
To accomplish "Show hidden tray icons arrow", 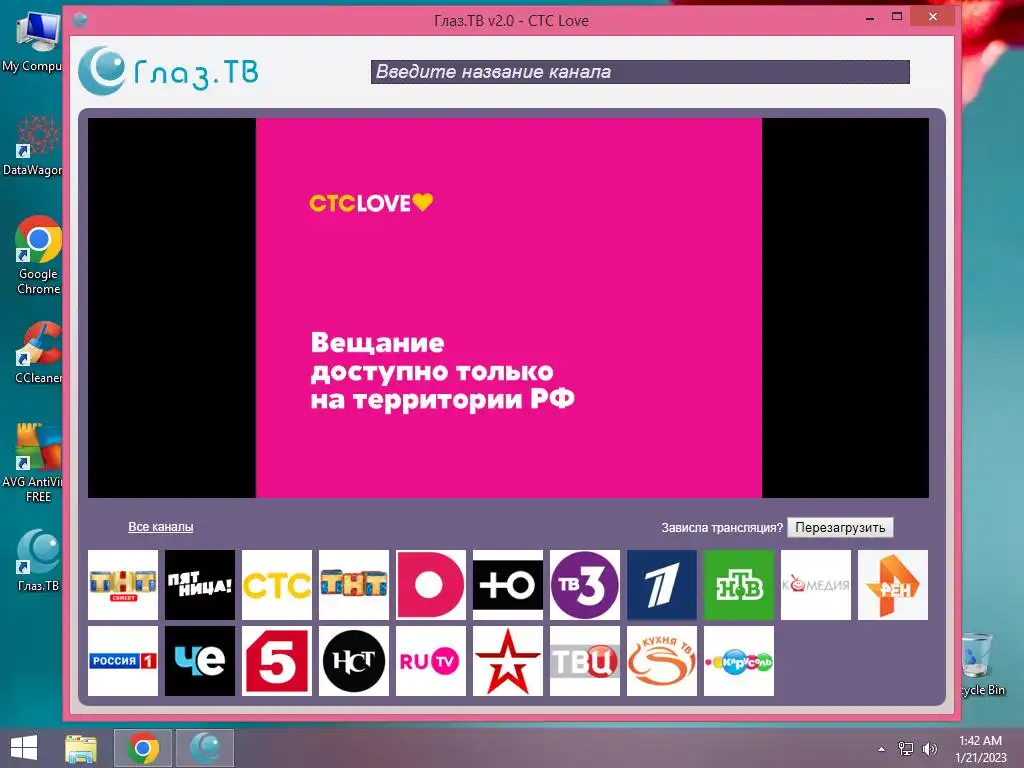I will pyautogui.click(x=882, y=749).
